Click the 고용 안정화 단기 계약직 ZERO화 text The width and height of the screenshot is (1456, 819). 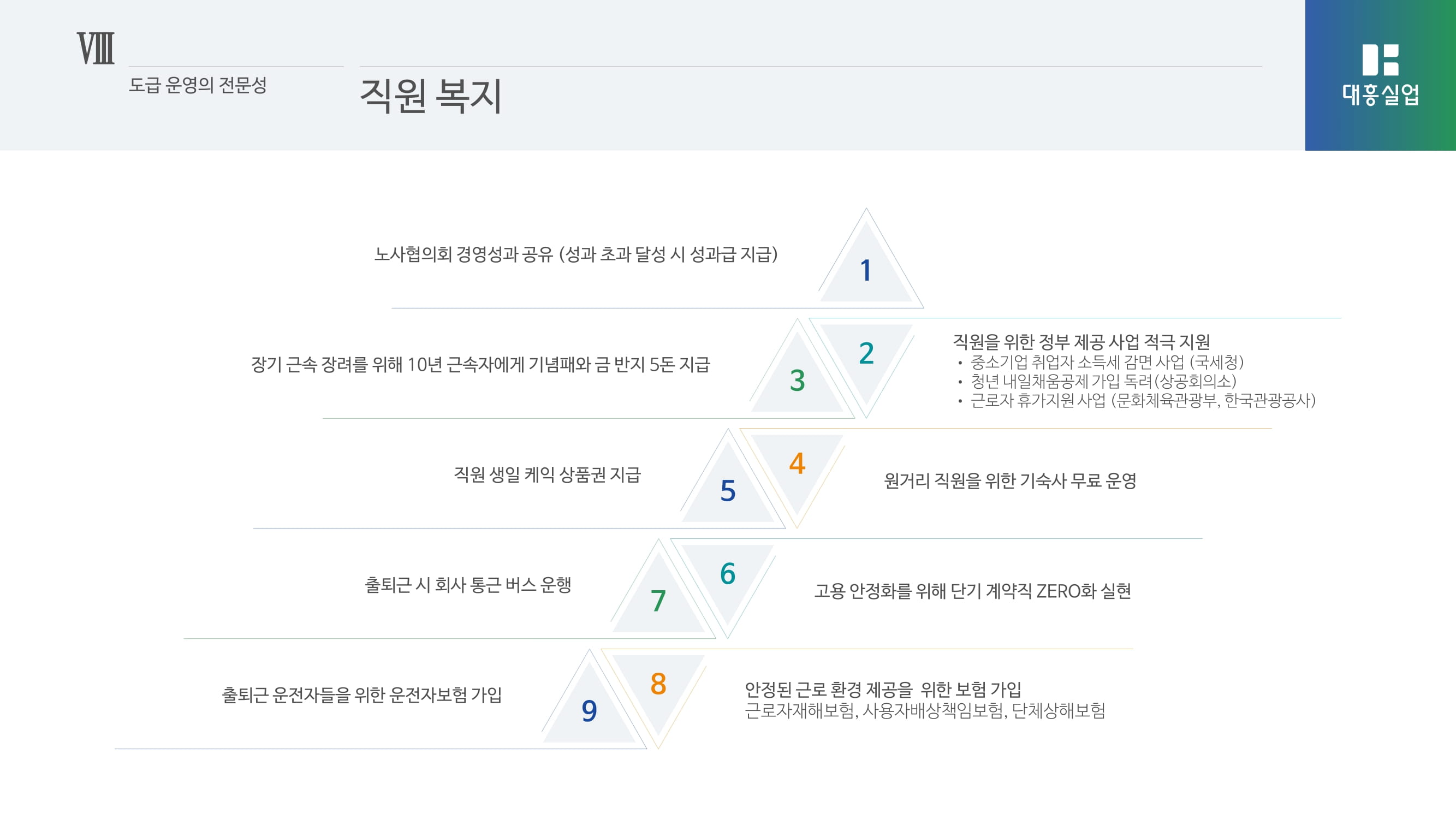972,591
